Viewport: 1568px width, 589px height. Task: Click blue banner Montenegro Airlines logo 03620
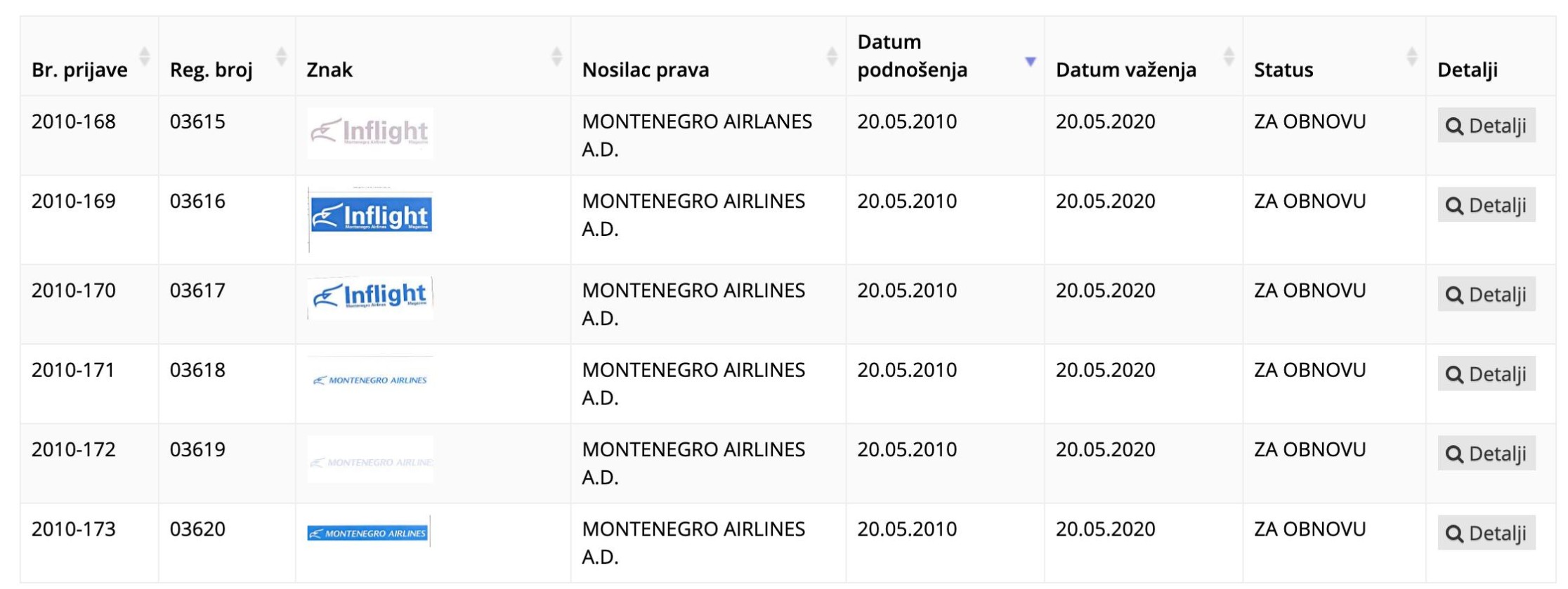369,532
